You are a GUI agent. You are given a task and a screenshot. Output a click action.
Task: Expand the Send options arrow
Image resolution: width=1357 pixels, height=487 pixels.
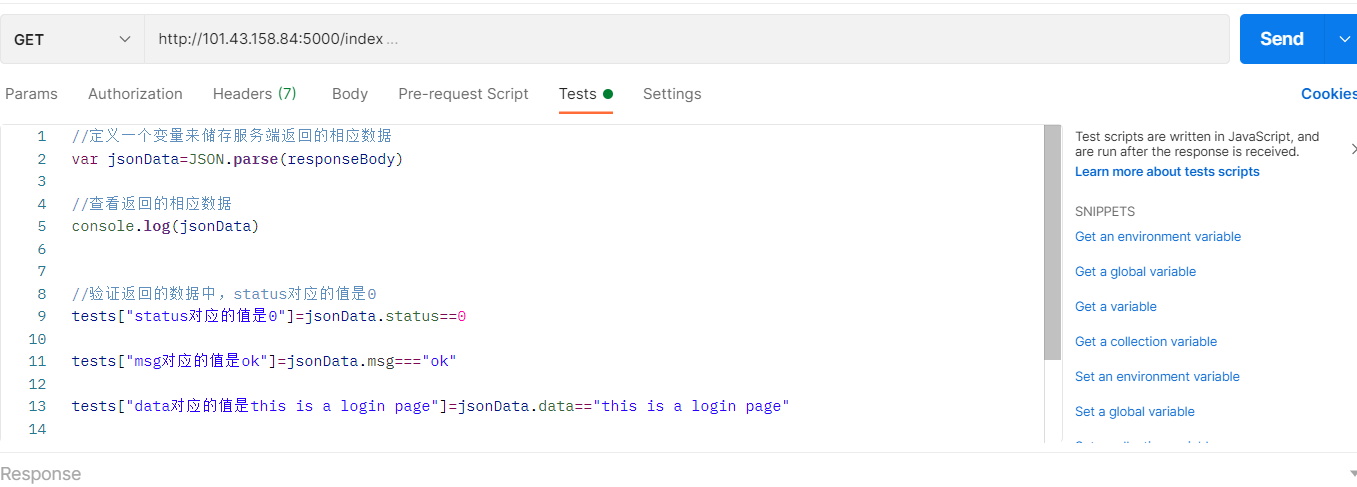pyautogui.click(x=1342, y=39)
